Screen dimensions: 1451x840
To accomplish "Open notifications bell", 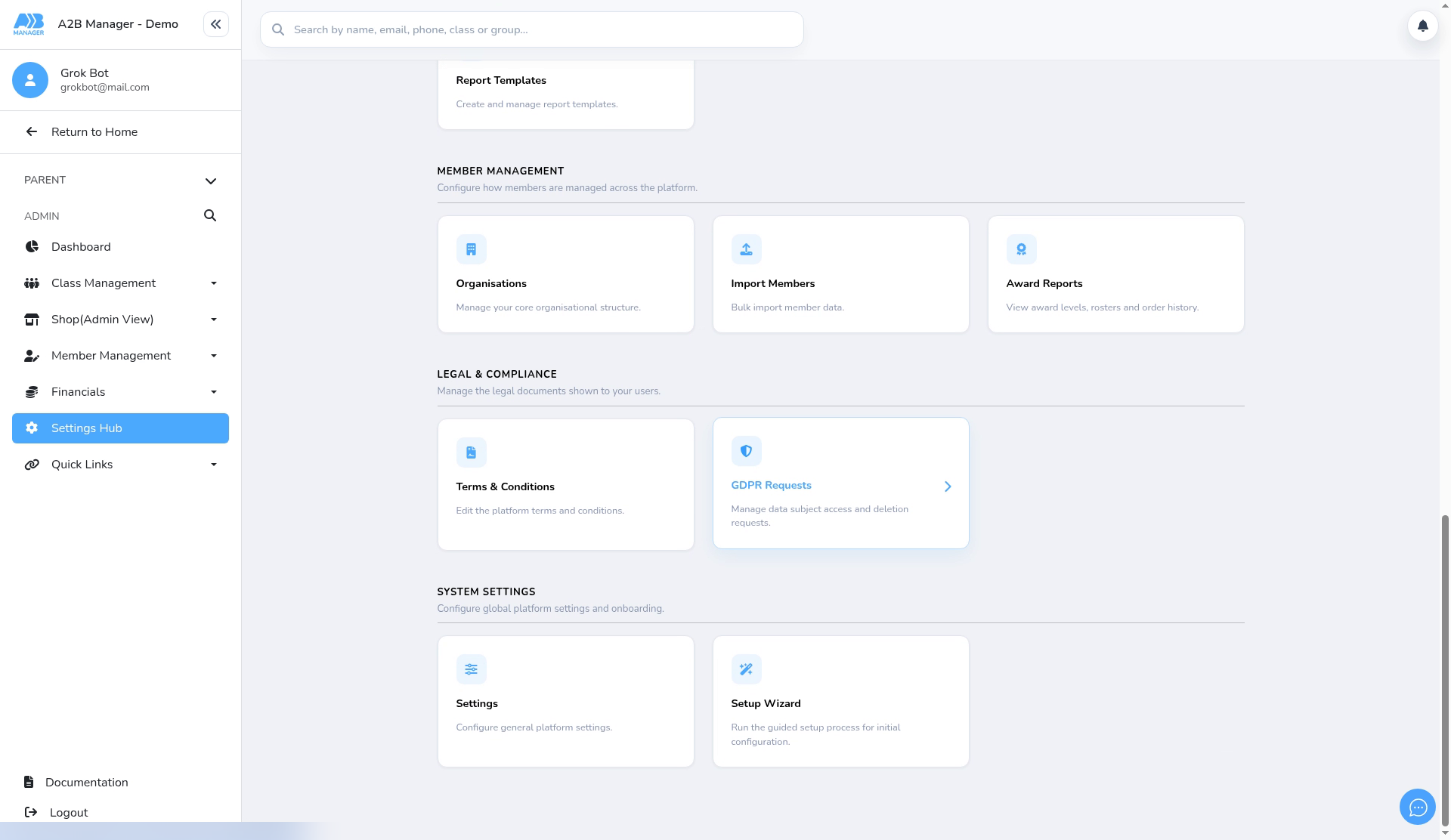I will pyautogui.click(x=1422, y=26).
